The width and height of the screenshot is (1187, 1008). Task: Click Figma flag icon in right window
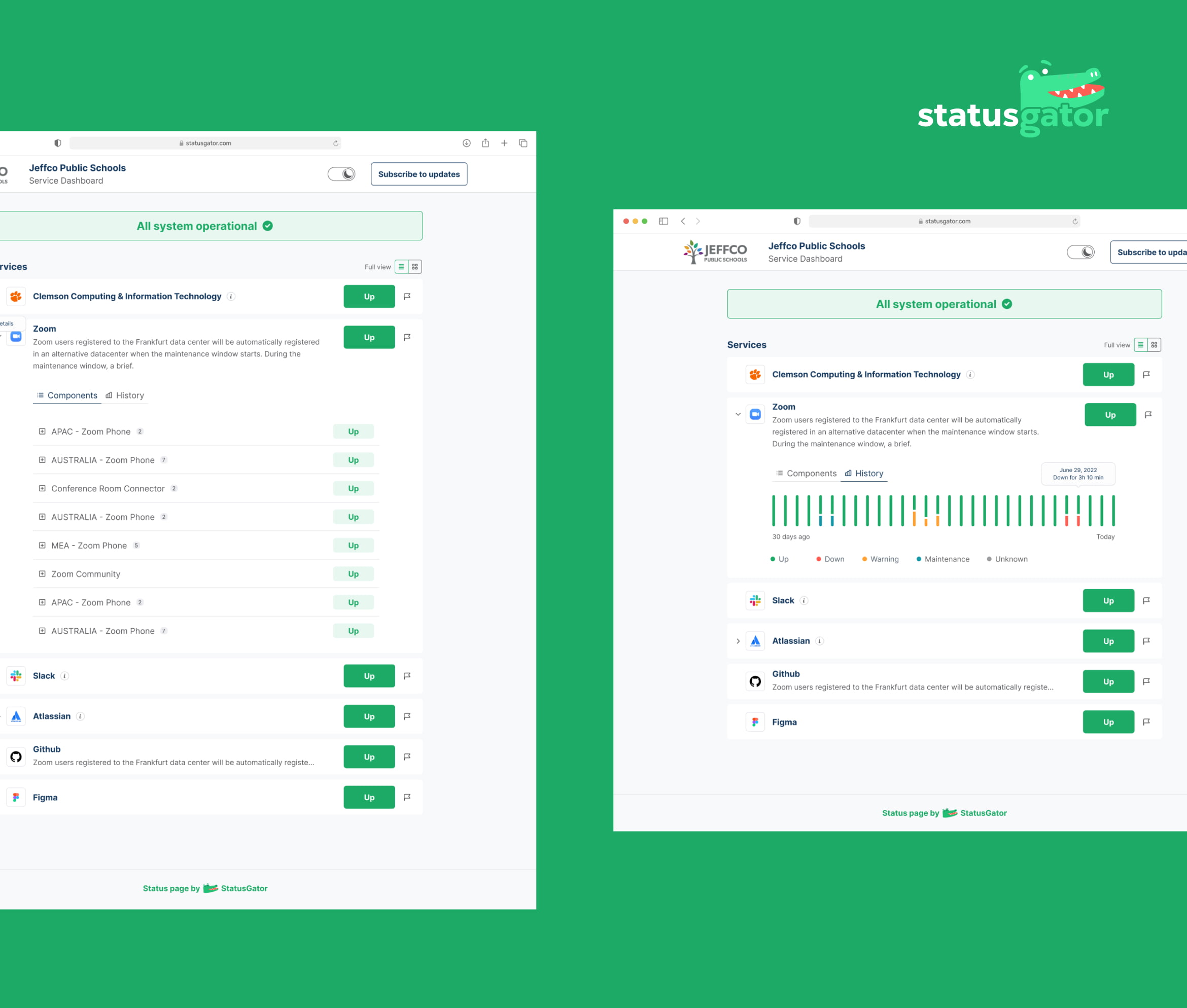pos(1146,723)
